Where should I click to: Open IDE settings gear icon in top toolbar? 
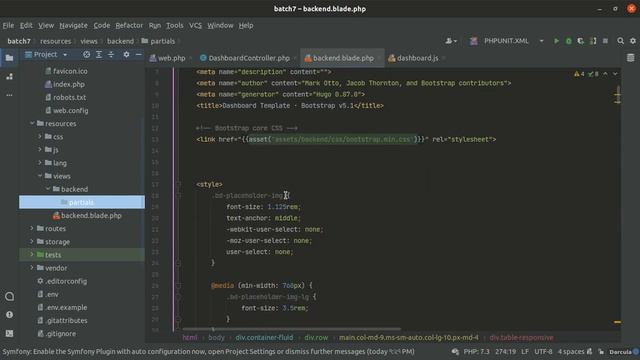click(633, 41)
